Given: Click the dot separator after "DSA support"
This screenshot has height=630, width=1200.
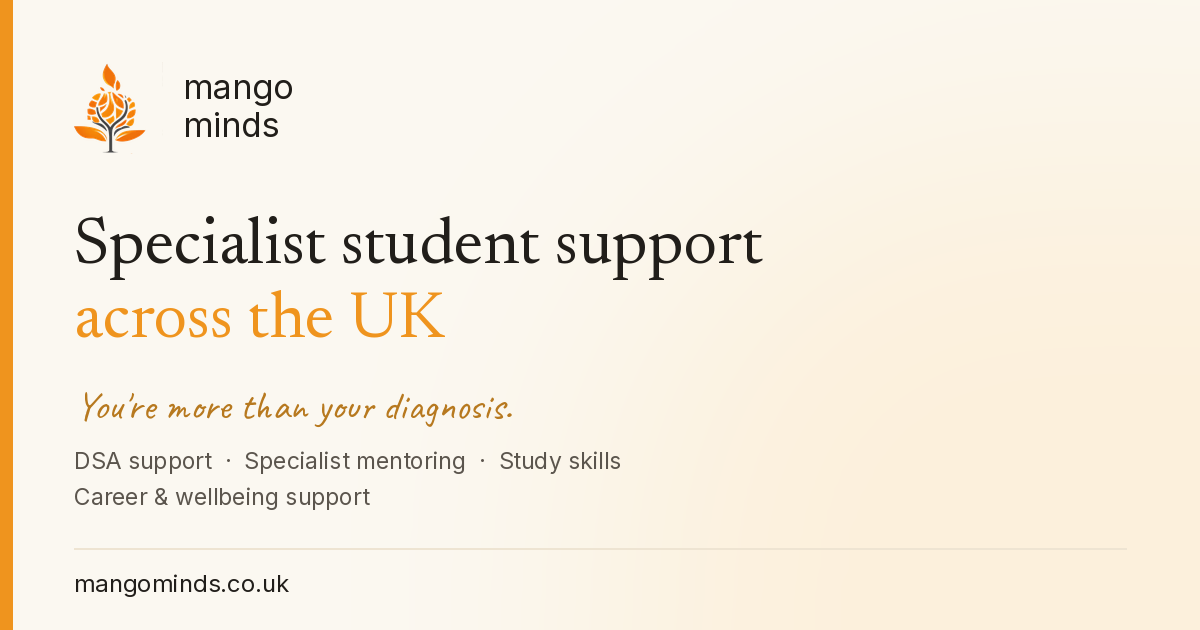Looking at the screenshot, I should 229,461.
